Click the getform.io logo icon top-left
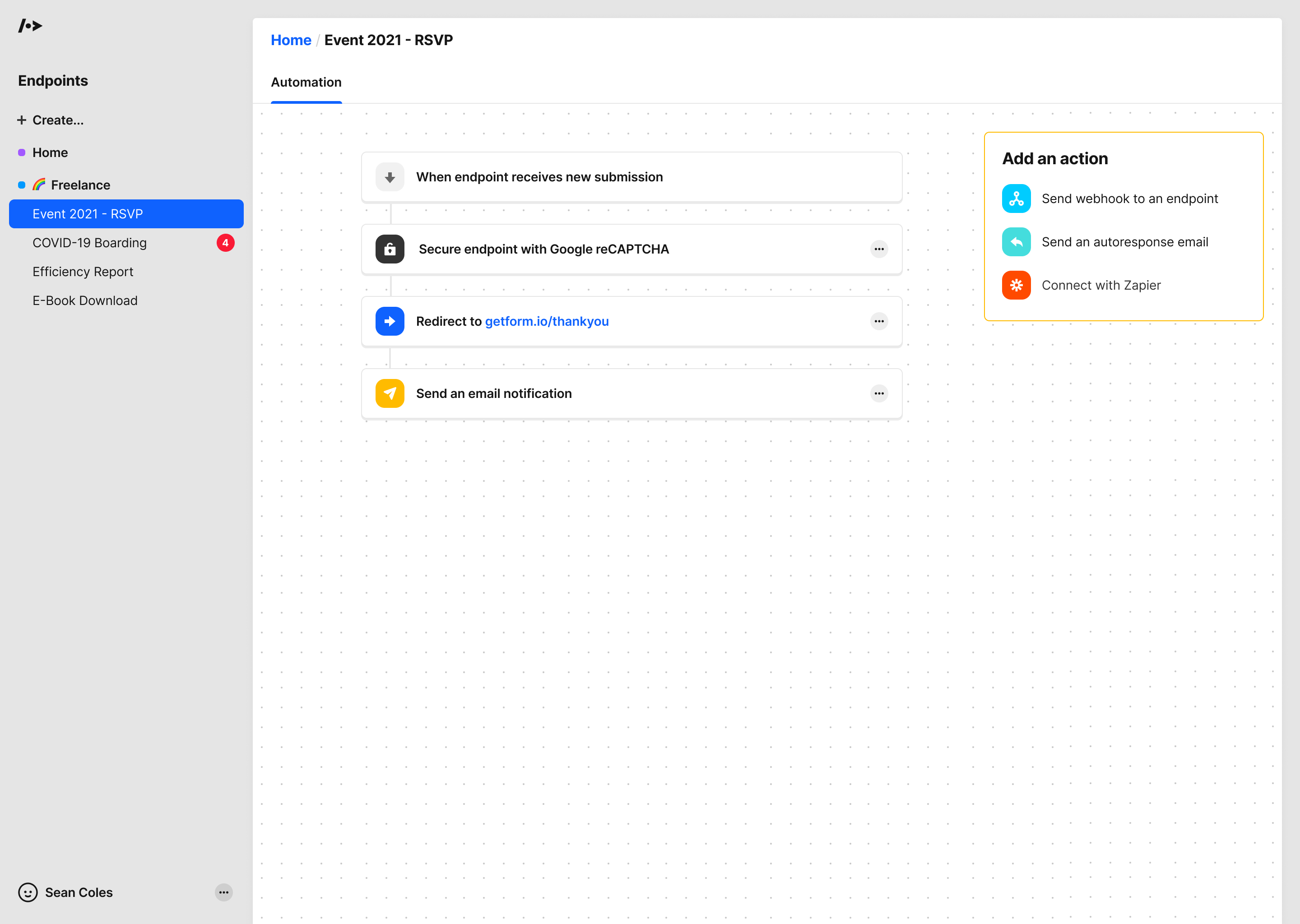This screenshot has height=924, width=1300. click(x=29, y=25)
